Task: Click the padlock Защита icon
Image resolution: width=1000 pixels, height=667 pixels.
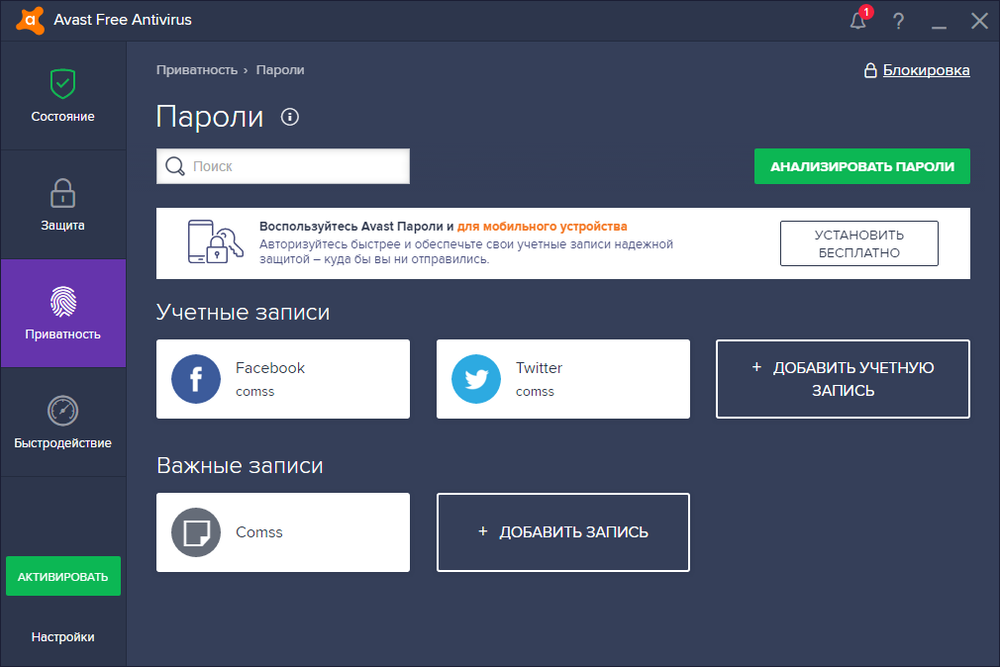Action: (62, 193)
